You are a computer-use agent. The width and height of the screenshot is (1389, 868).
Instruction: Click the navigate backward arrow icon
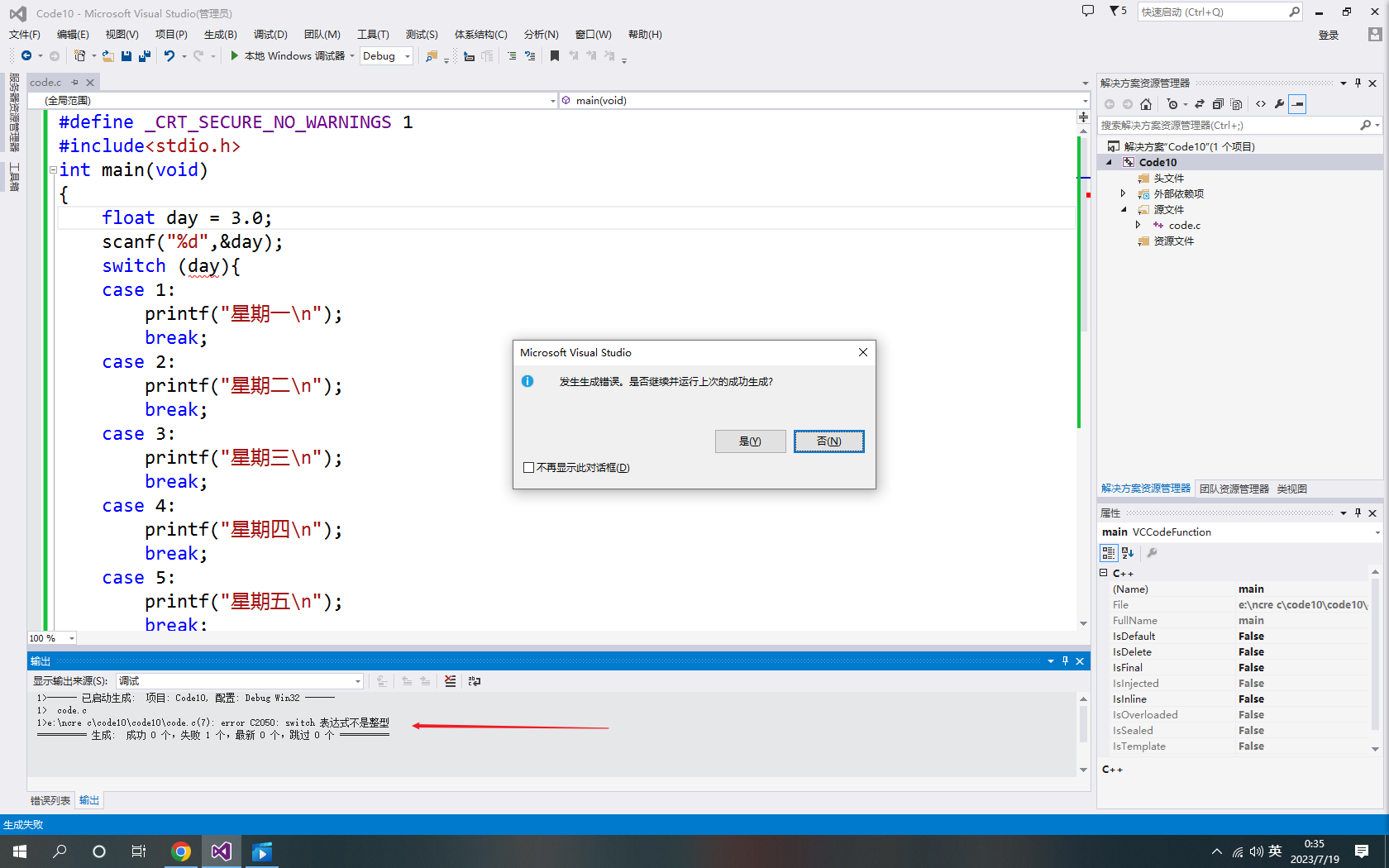pyautogui.click(x=26, y=56)
